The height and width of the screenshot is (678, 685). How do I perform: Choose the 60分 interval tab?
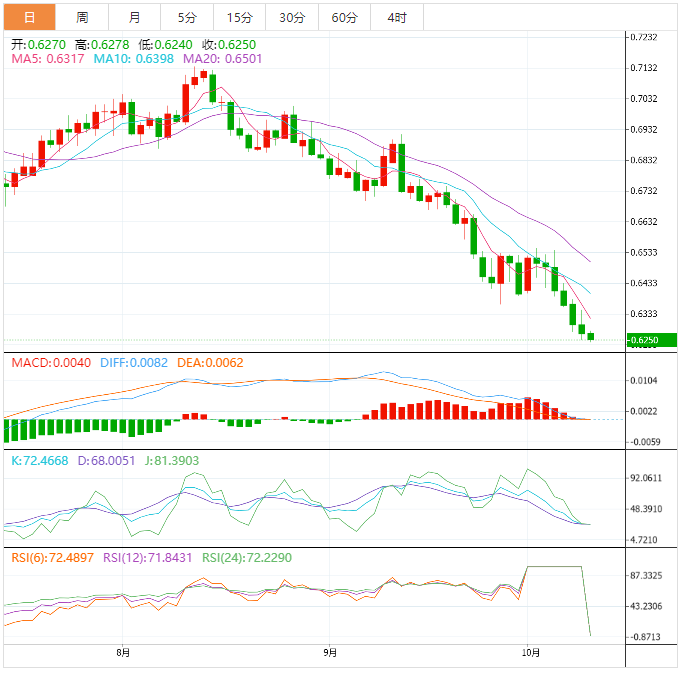click(344, 17)
